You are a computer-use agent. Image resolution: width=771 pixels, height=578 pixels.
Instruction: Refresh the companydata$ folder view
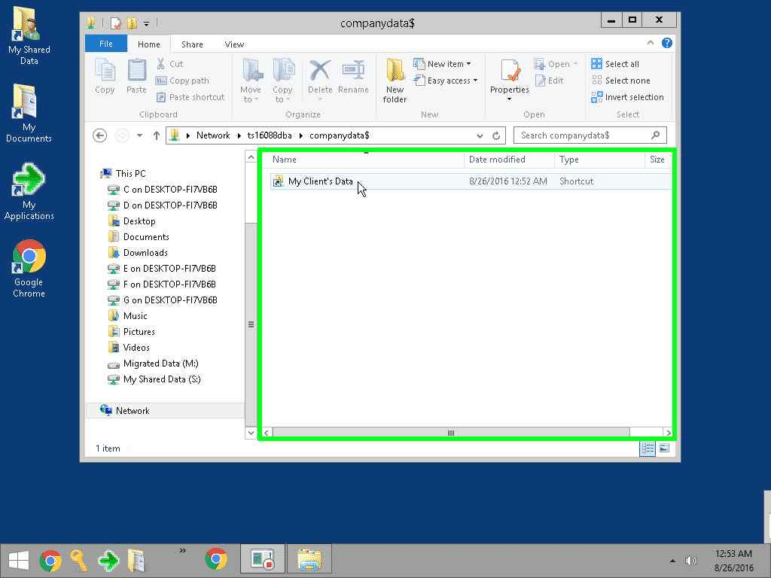pyautogui.click(x=497, y=135)
